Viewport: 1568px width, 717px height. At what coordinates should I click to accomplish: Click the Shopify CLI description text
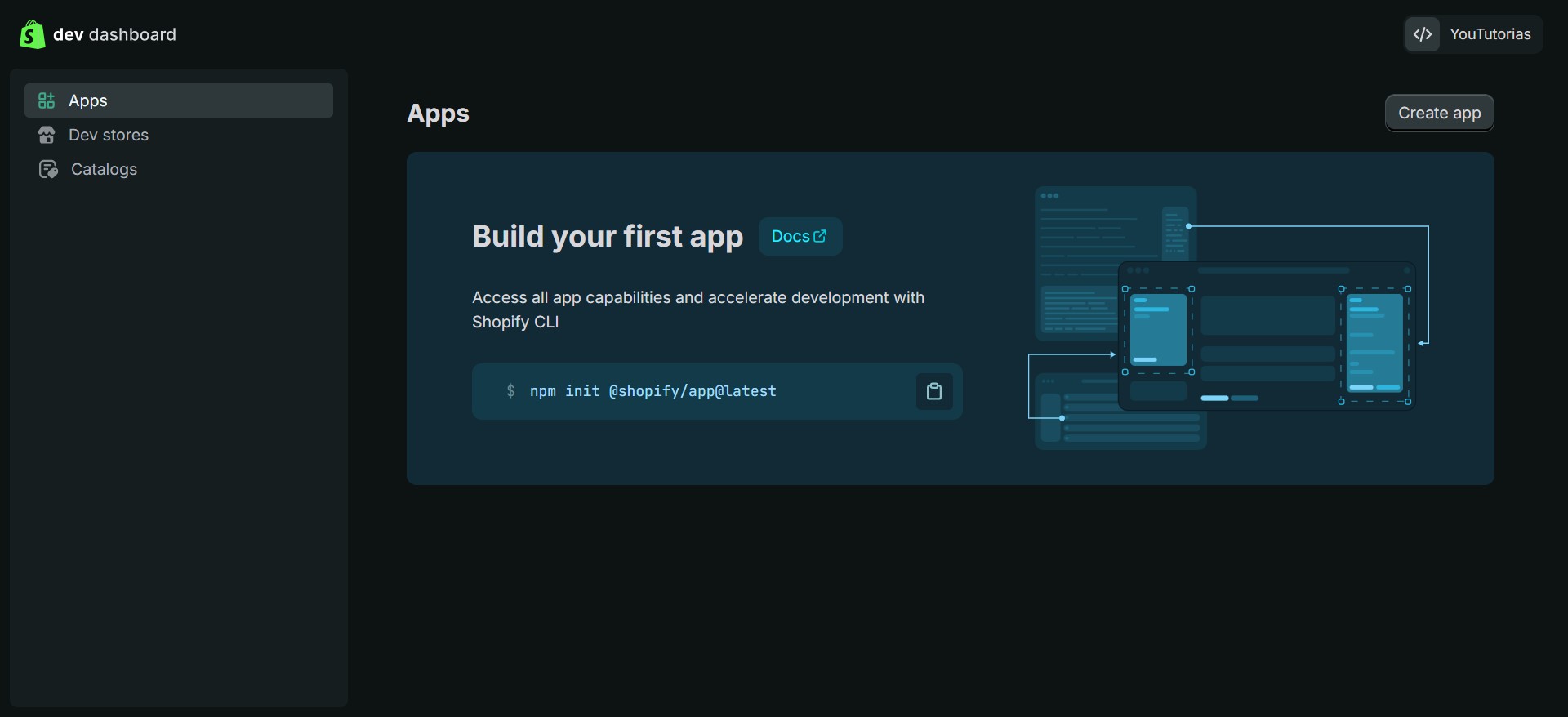pos(698,310)
